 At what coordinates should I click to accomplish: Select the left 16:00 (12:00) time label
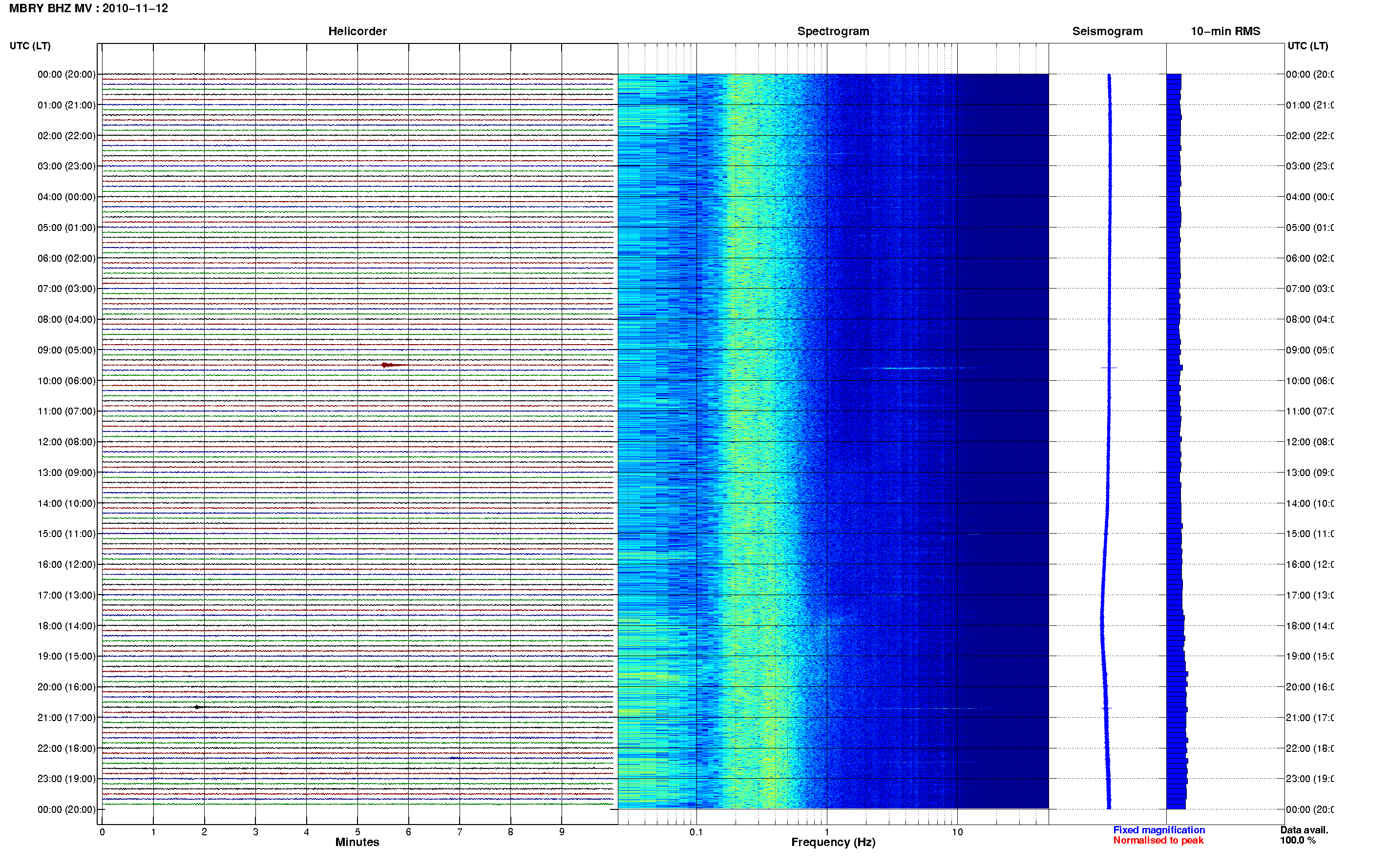click(66, 565)
